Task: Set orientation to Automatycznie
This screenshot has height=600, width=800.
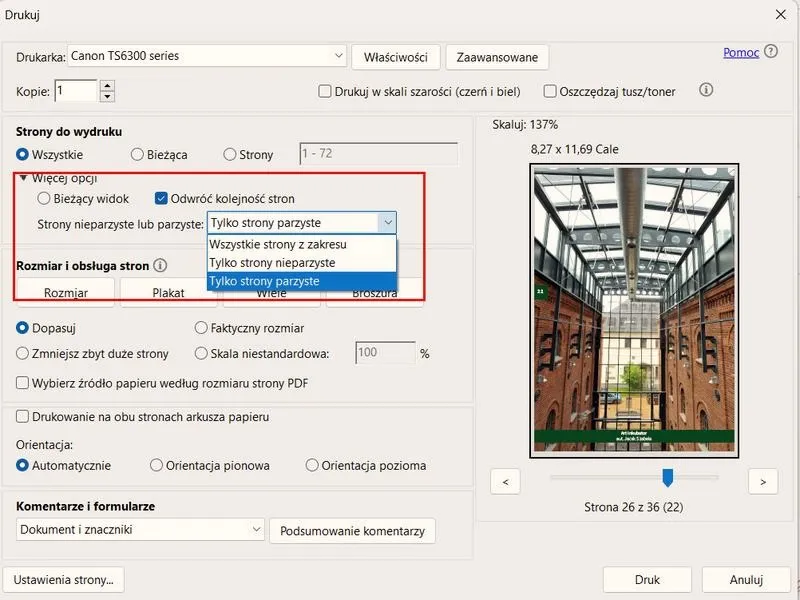Action: pyautogui.click(x=22, y=465)
